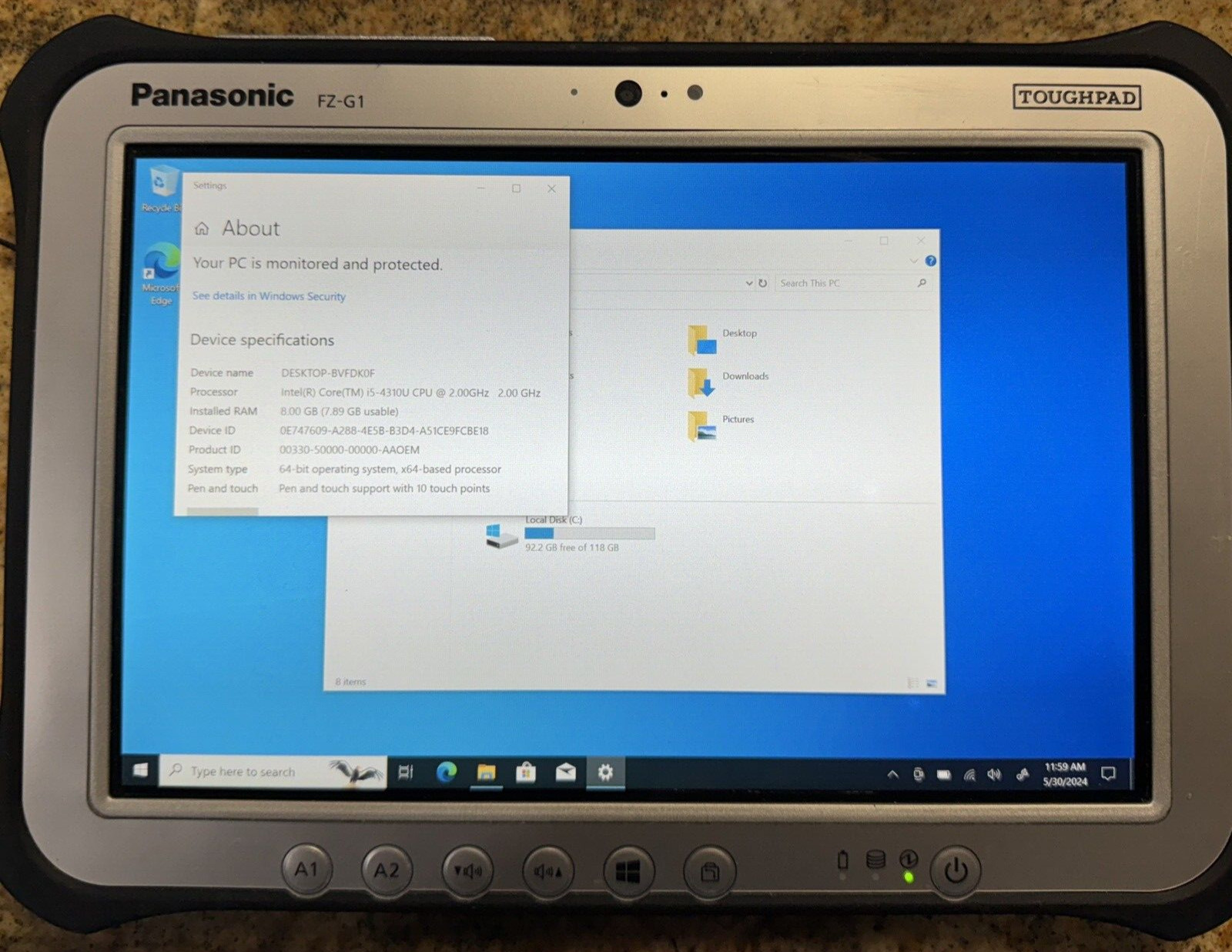This screenshot has width=1232, height=952.
Task: Select the Local Disk (C:) drive icon
Action: point(501,535)
